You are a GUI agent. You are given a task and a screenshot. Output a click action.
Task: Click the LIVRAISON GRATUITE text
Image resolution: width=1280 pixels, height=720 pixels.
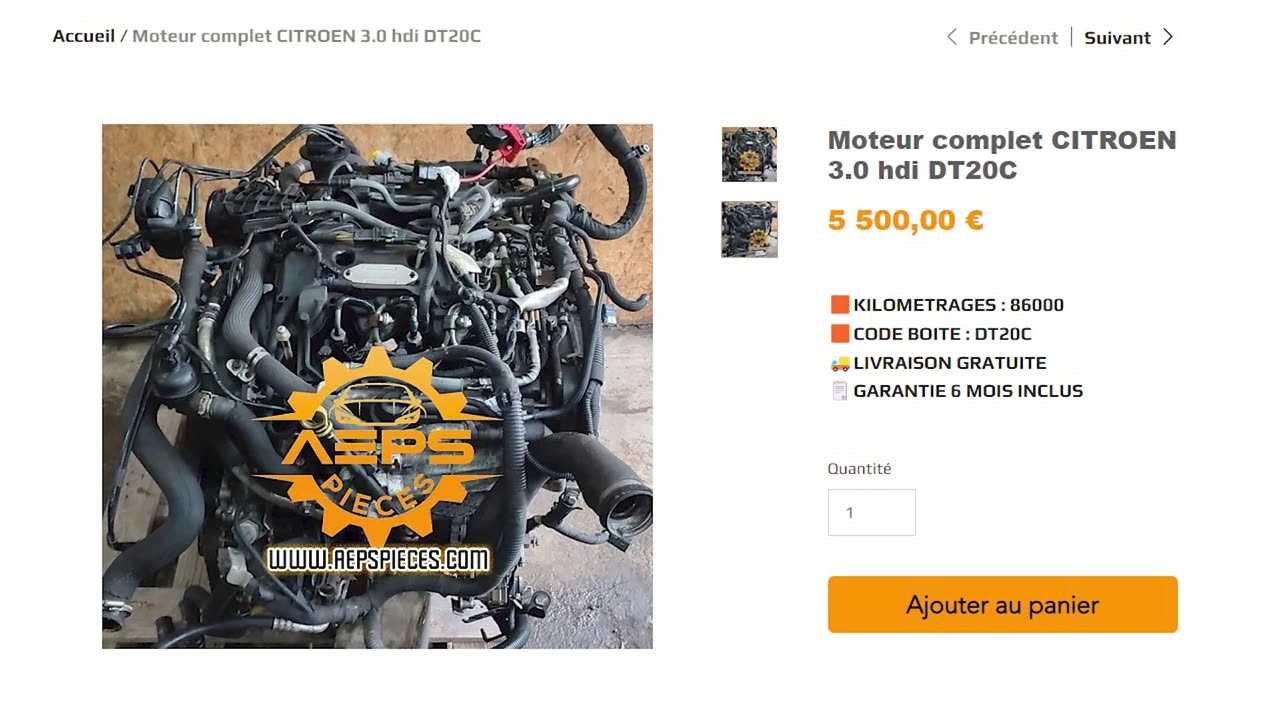point(950,363)
